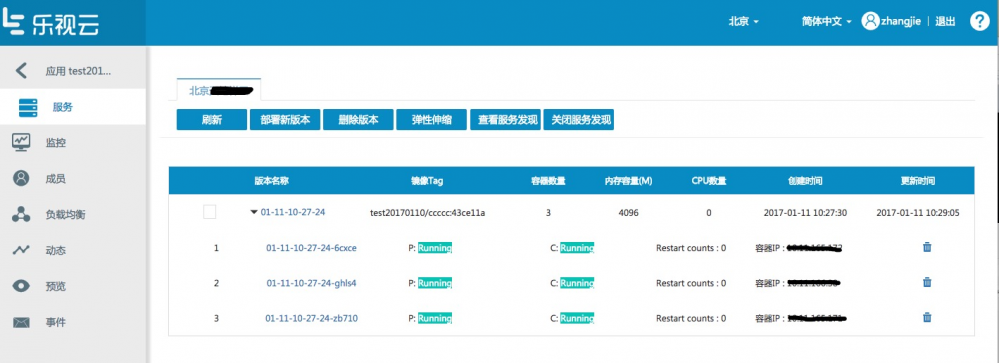Click C: Running status in ghls4 row
Image resolution: width=999 pixels, height=363 pixels.
[x=572, y=283]
